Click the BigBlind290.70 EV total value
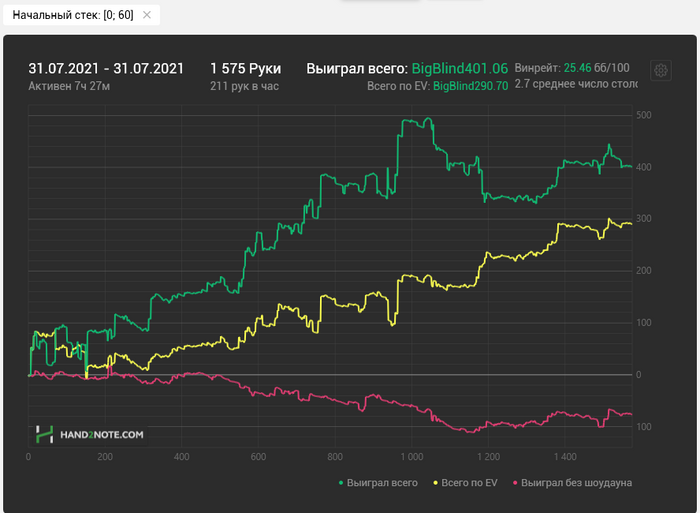The width and height of the screenshot is (700, 513). coord(471,87)
